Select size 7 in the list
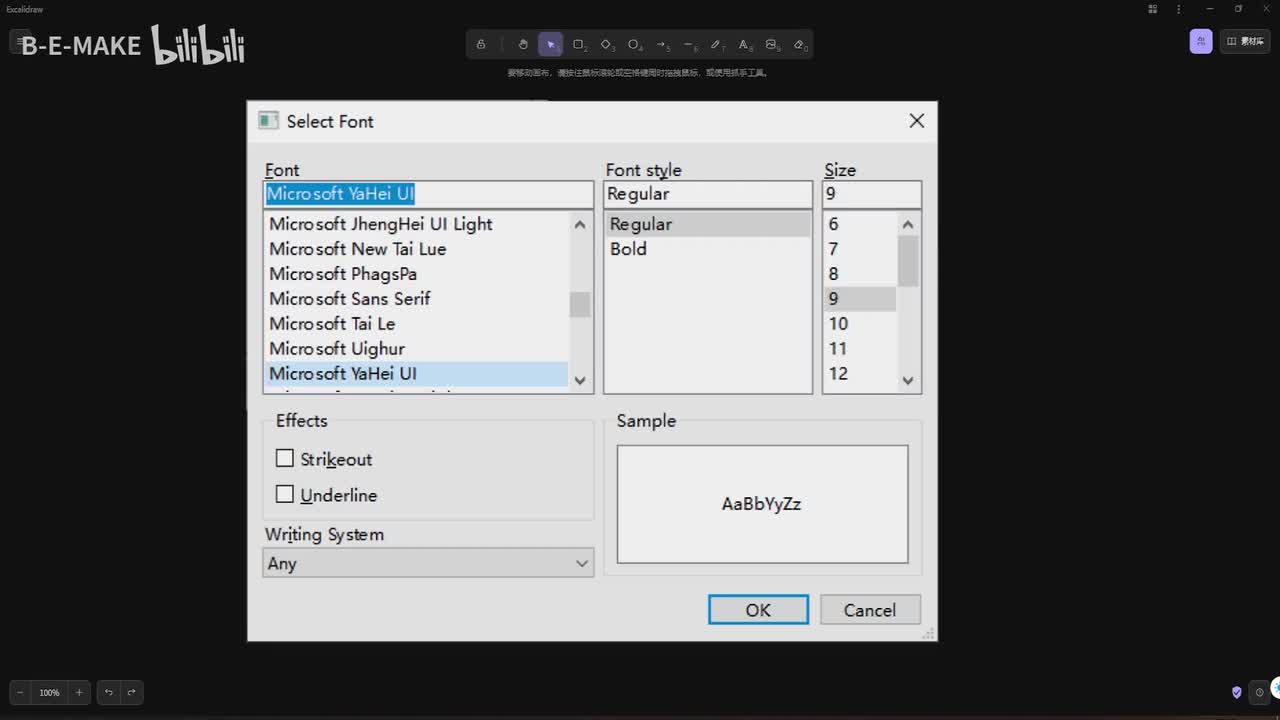This screenshot has width=1280, height=720. pos(860,249)
